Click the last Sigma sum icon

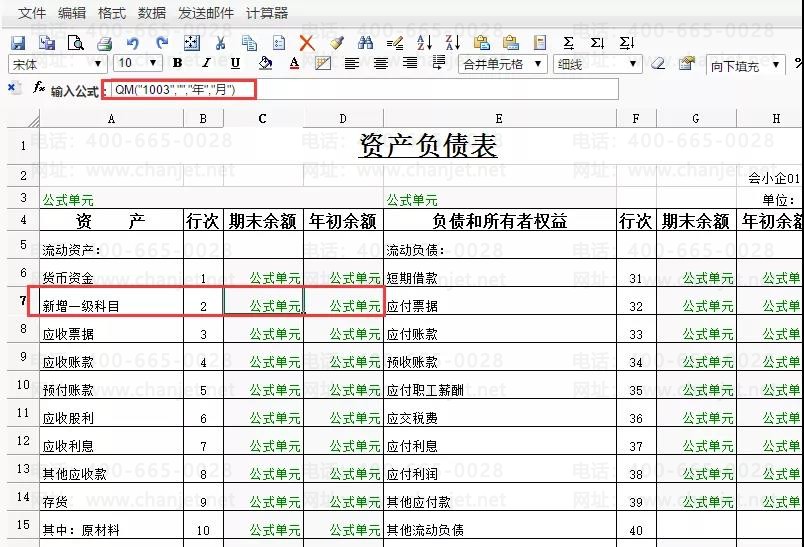point(627,43)
